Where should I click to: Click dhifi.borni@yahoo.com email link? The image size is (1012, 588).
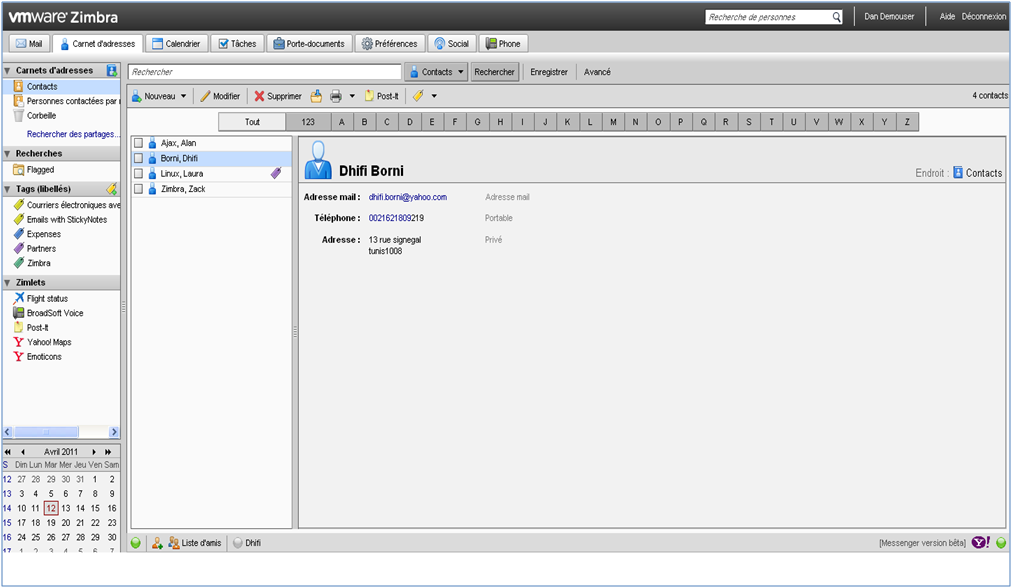point(408,197)
